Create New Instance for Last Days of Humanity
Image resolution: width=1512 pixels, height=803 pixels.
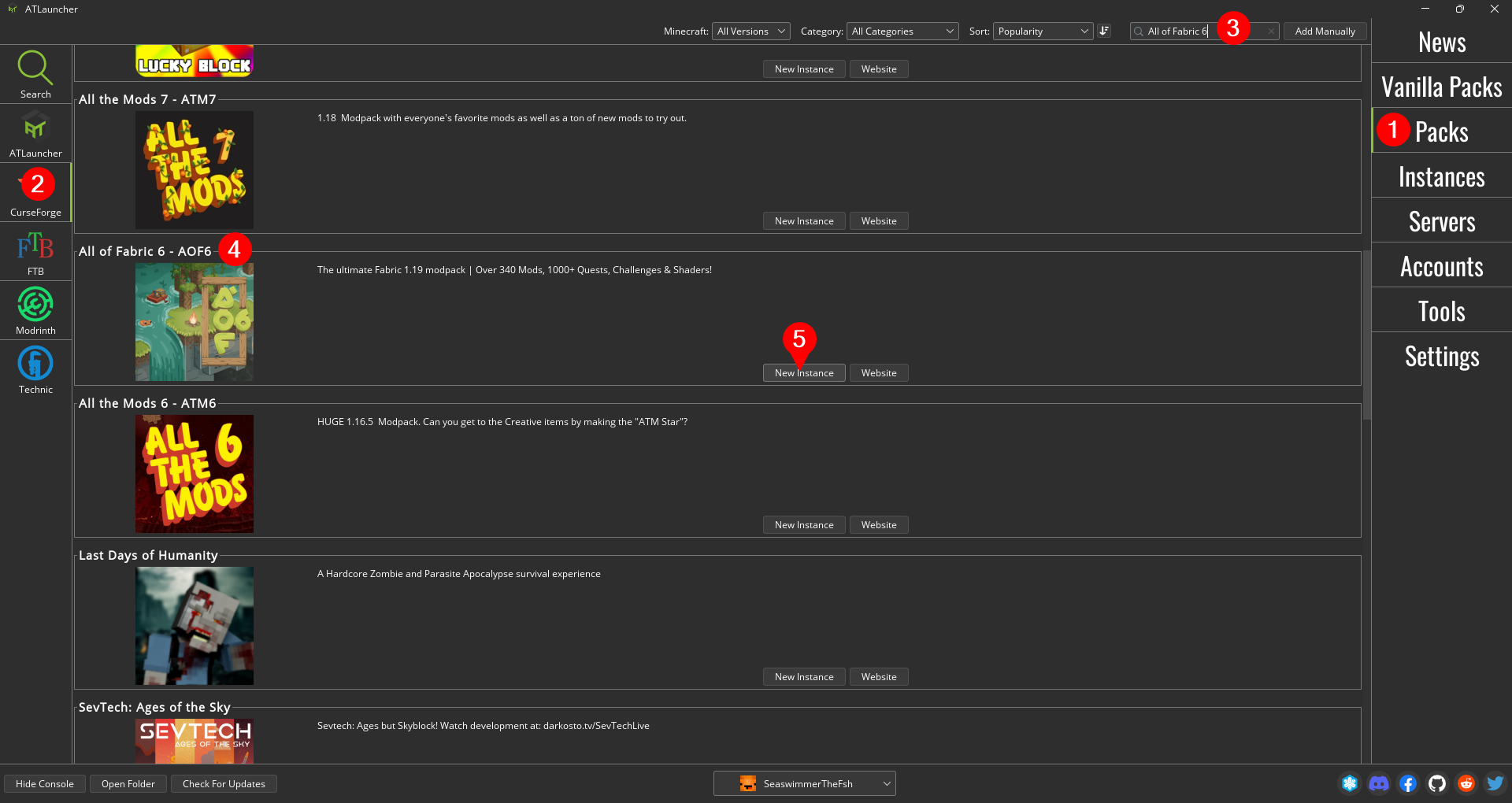pos(804,677)
